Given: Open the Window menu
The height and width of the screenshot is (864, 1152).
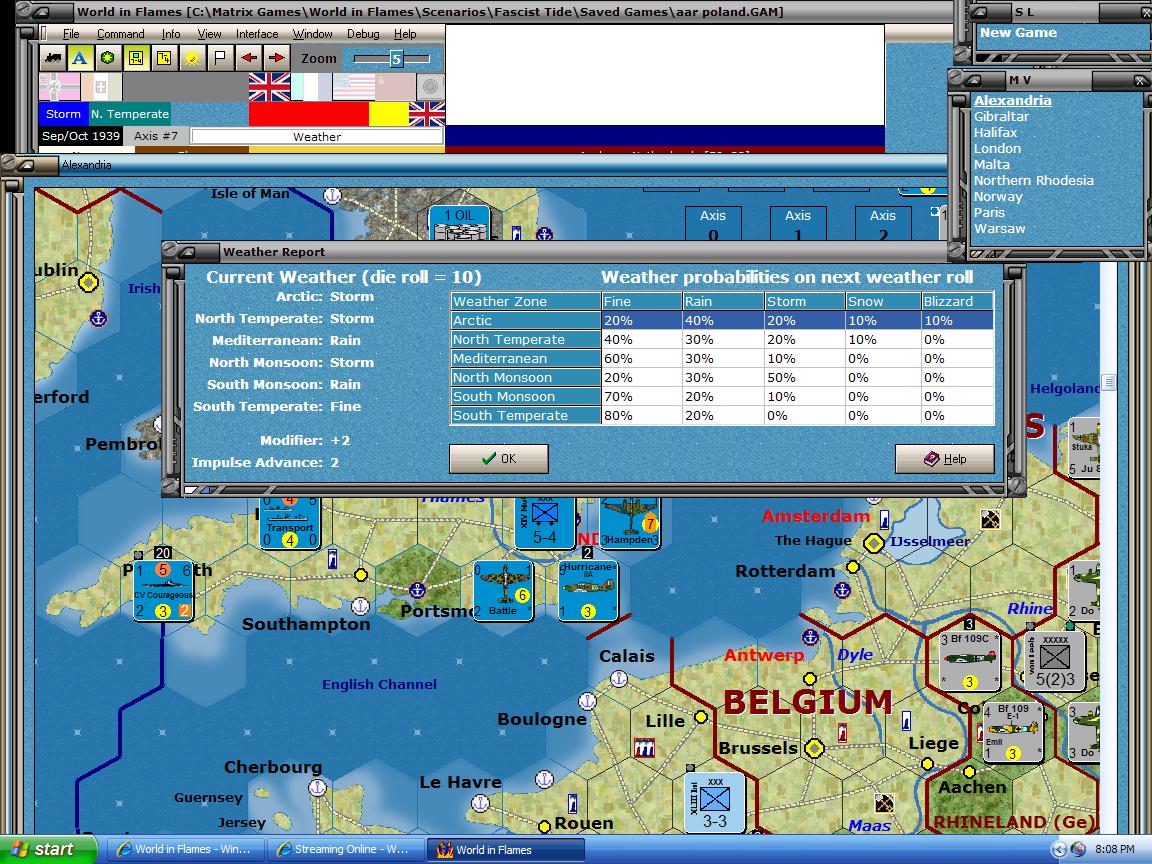Looking at the screenshot, I should click(x=312, y=34).
